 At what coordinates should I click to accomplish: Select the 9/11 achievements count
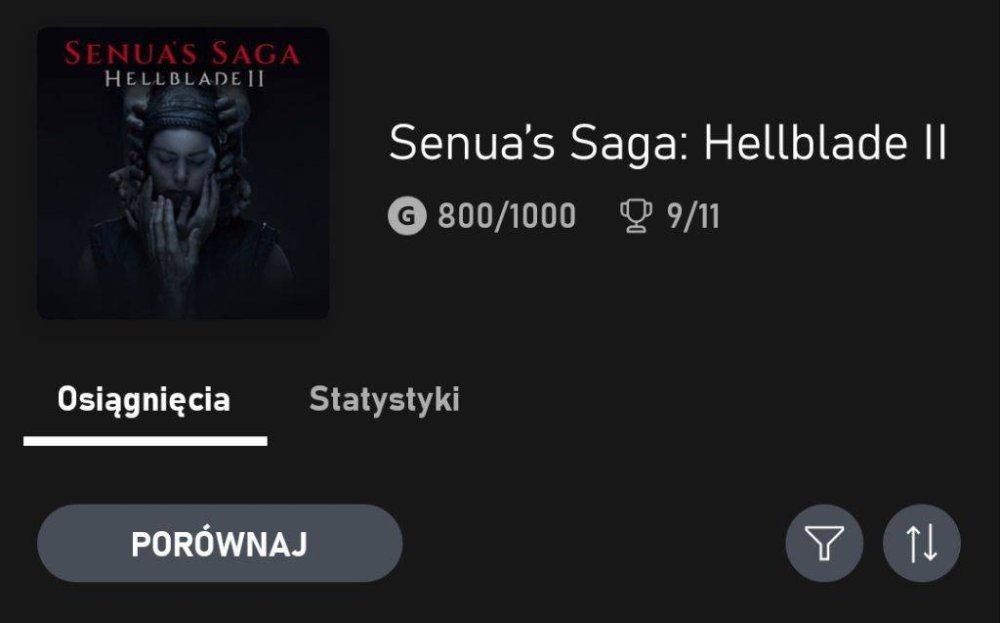pos(693,215)
